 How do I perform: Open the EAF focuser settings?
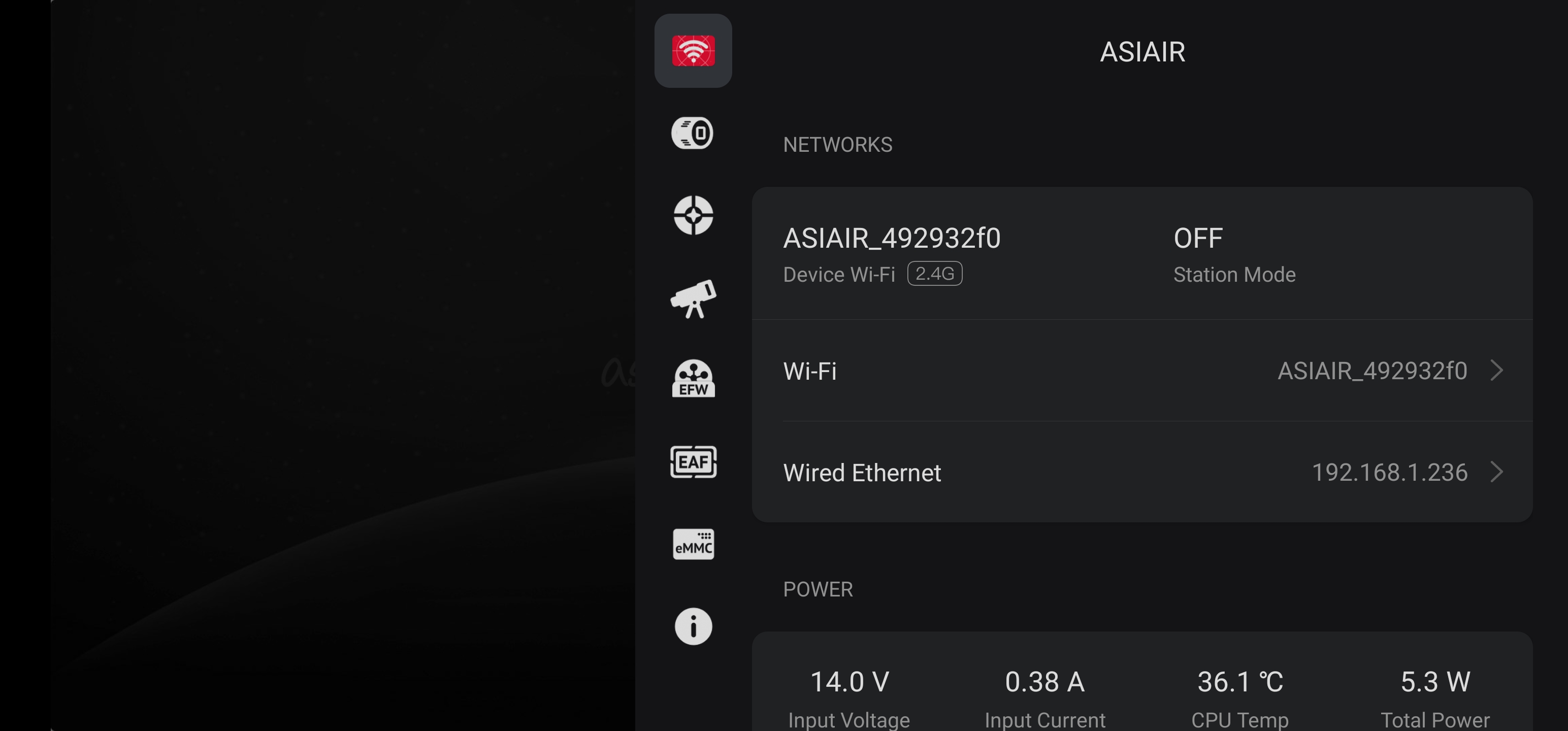[693, 462]
